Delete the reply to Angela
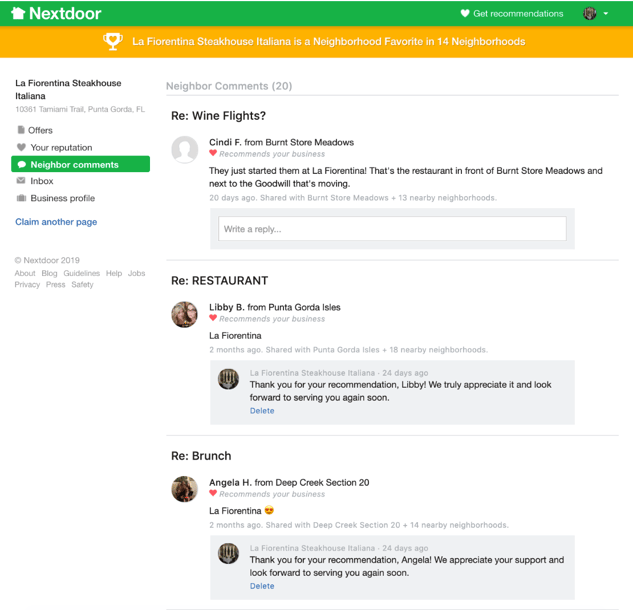 (x=262, y=586)
